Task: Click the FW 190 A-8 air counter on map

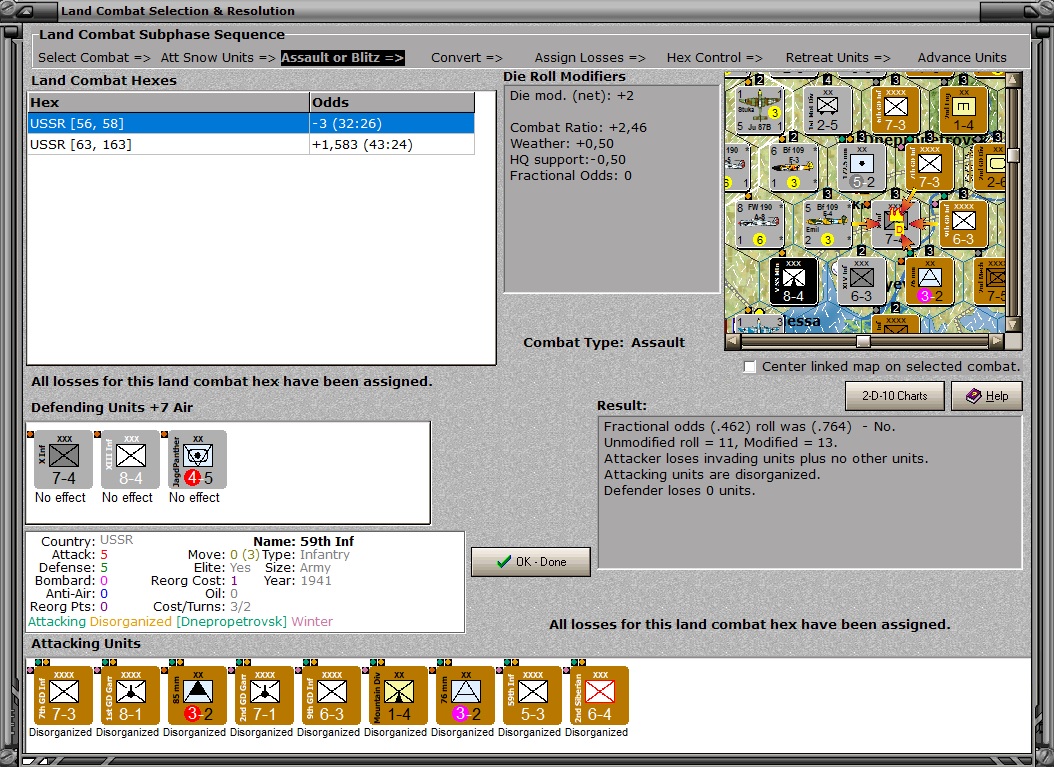Action: (x=760, y=225)
